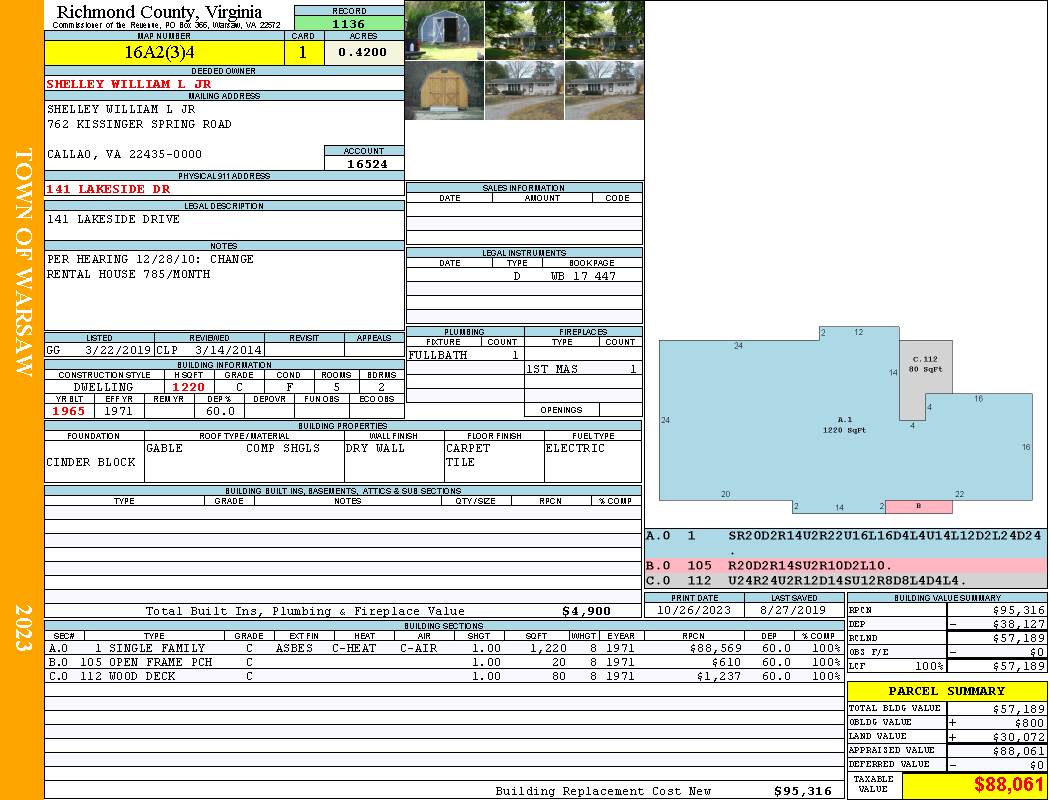Click the B.0 Open Frame Pch row
The image size is (1050, 800).
[x=443, y=662]
